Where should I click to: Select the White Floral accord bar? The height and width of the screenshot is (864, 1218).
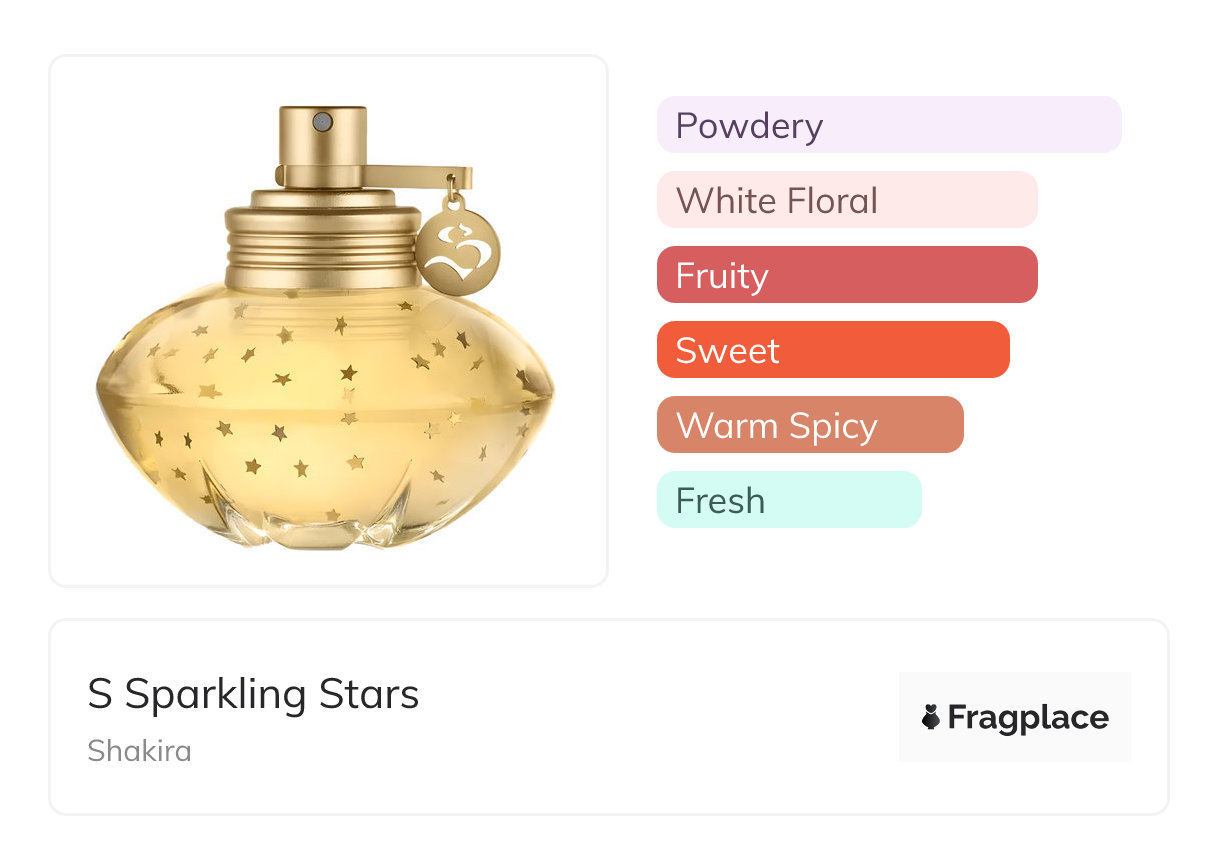(x=847, y=200)
